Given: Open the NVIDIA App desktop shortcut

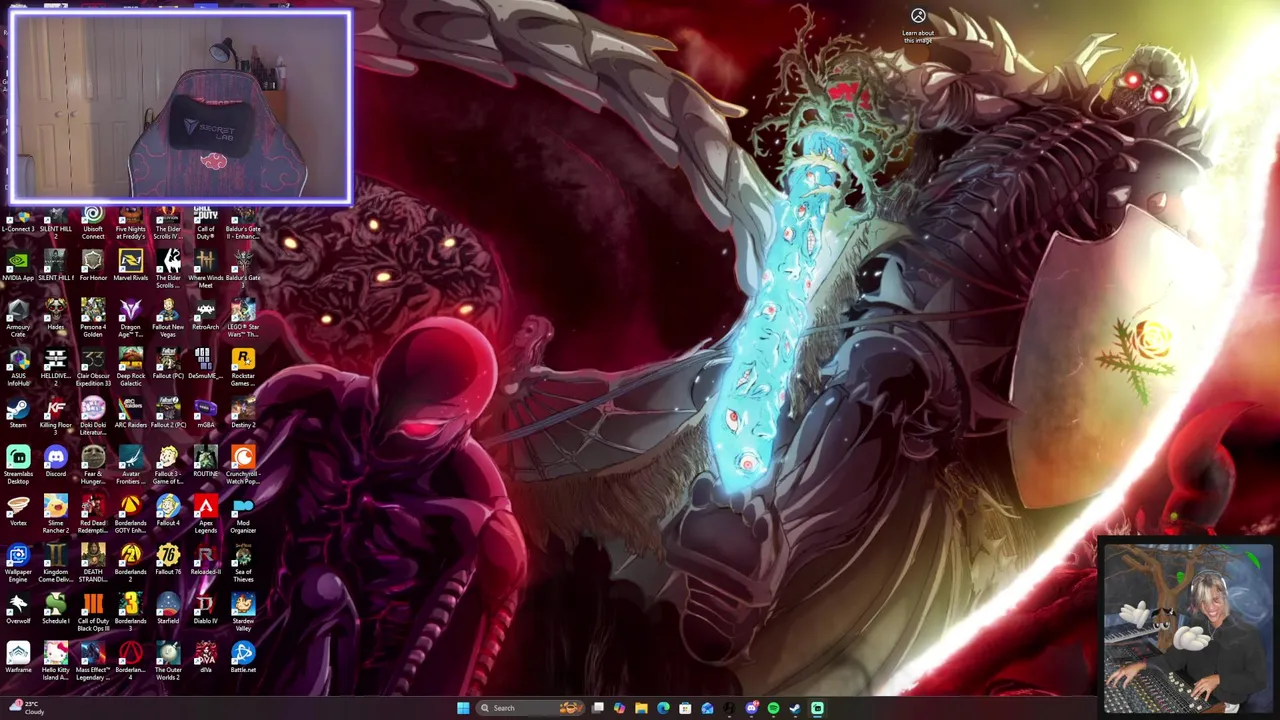Looking at the screenshot, I should pos(18,266).
